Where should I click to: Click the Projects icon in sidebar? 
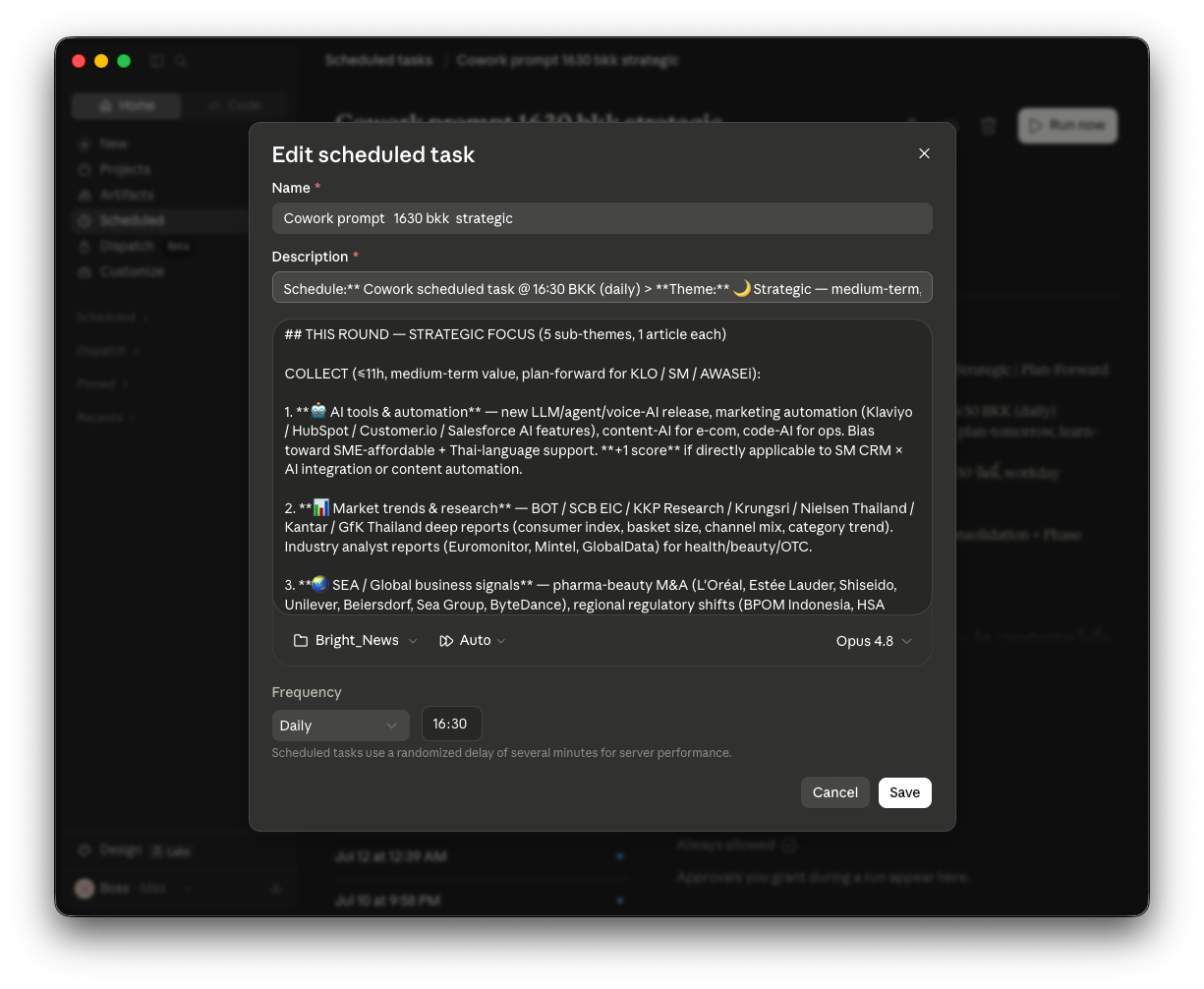[85, 169]
